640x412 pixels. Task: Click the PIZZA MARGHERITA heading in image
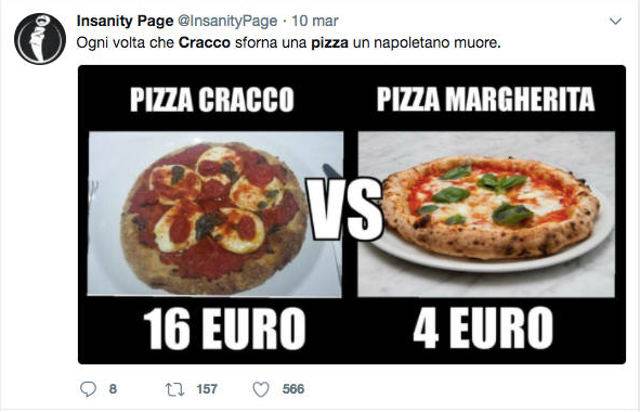click(486, 99)
